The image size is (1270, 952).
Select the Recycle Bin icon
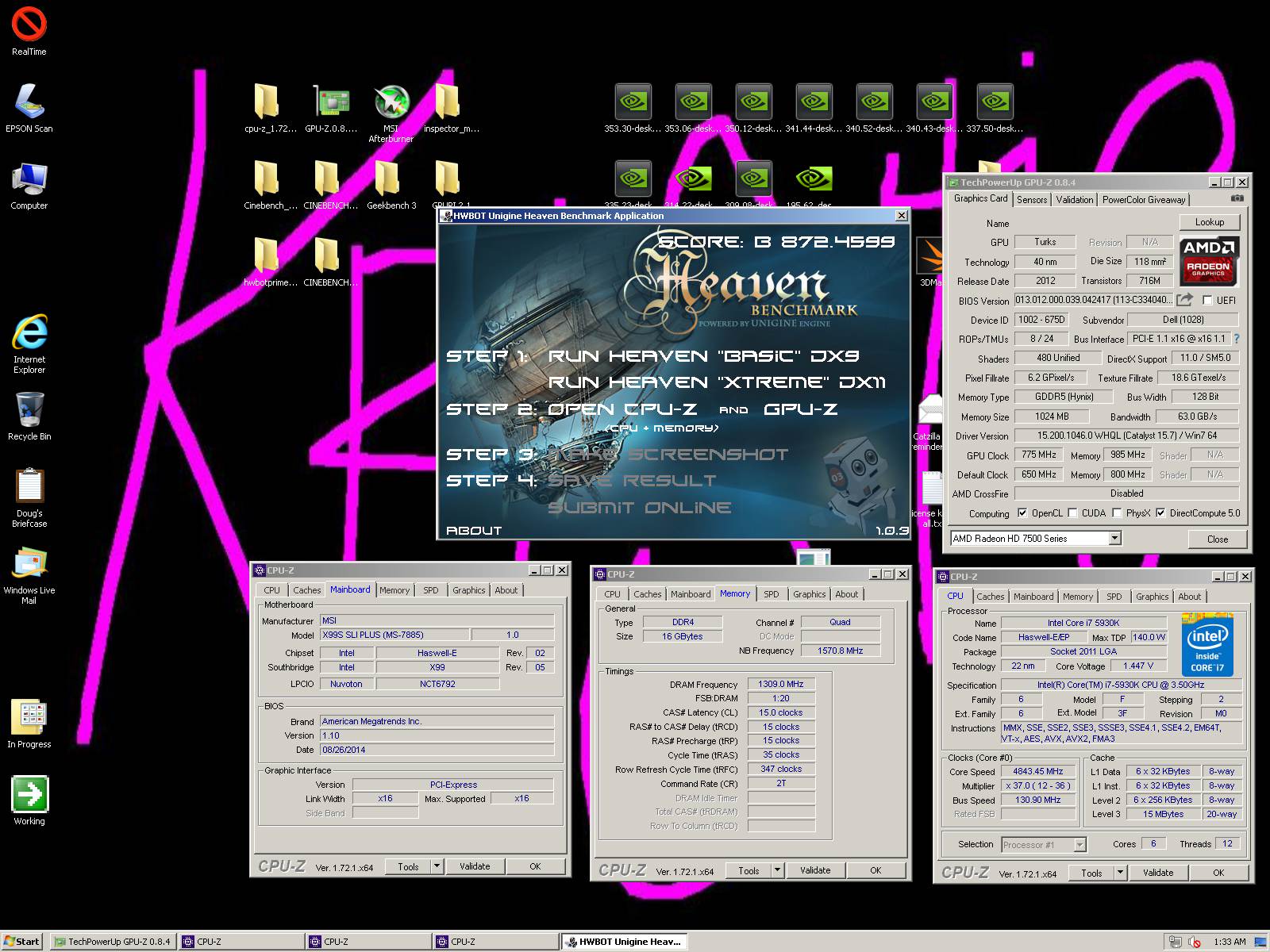click(29, 416)
